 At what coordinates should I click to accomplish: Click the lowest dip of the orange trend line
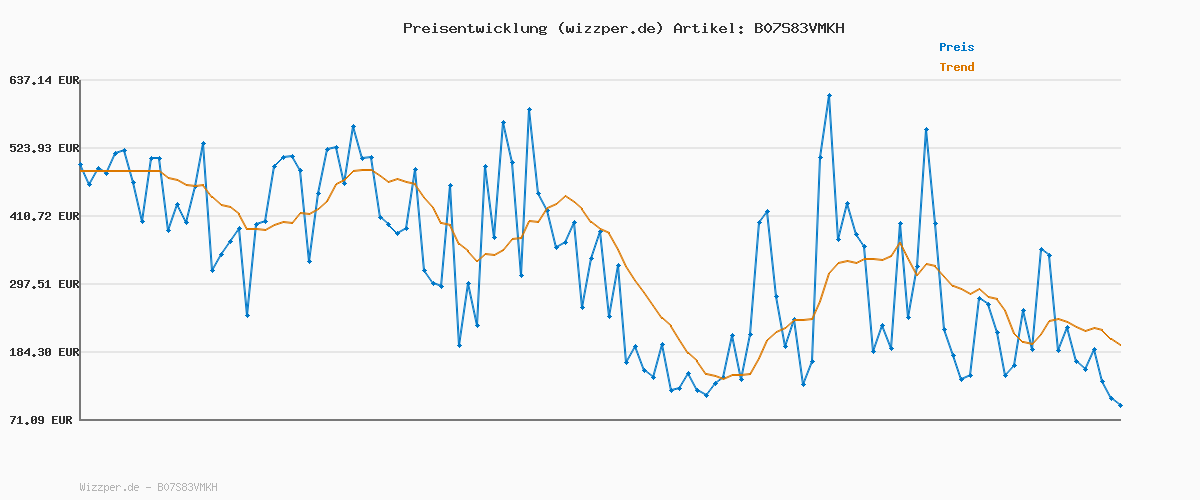723,378
